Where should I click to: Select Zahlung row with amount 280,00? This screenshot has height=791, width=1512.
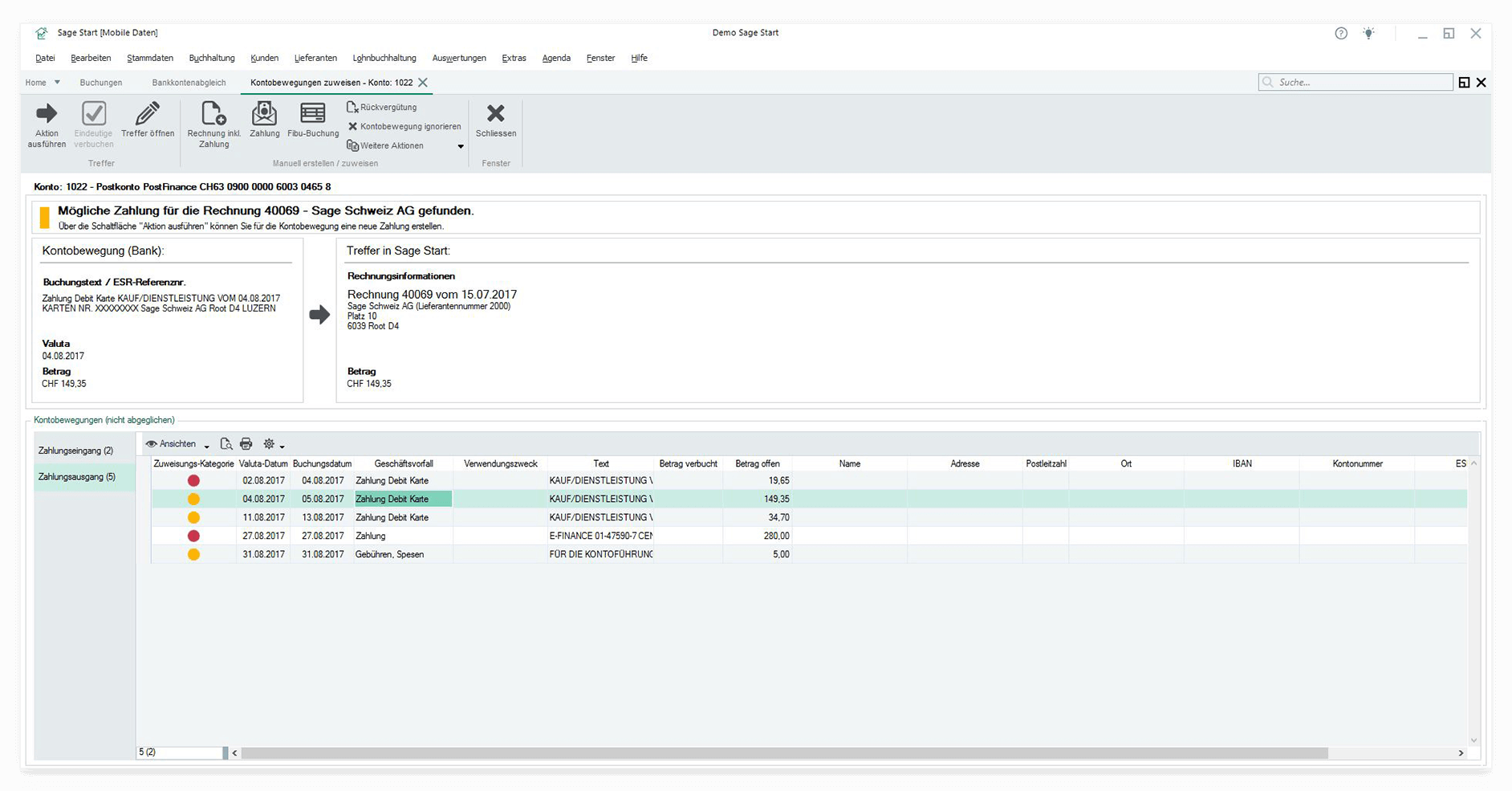point(809,536)
